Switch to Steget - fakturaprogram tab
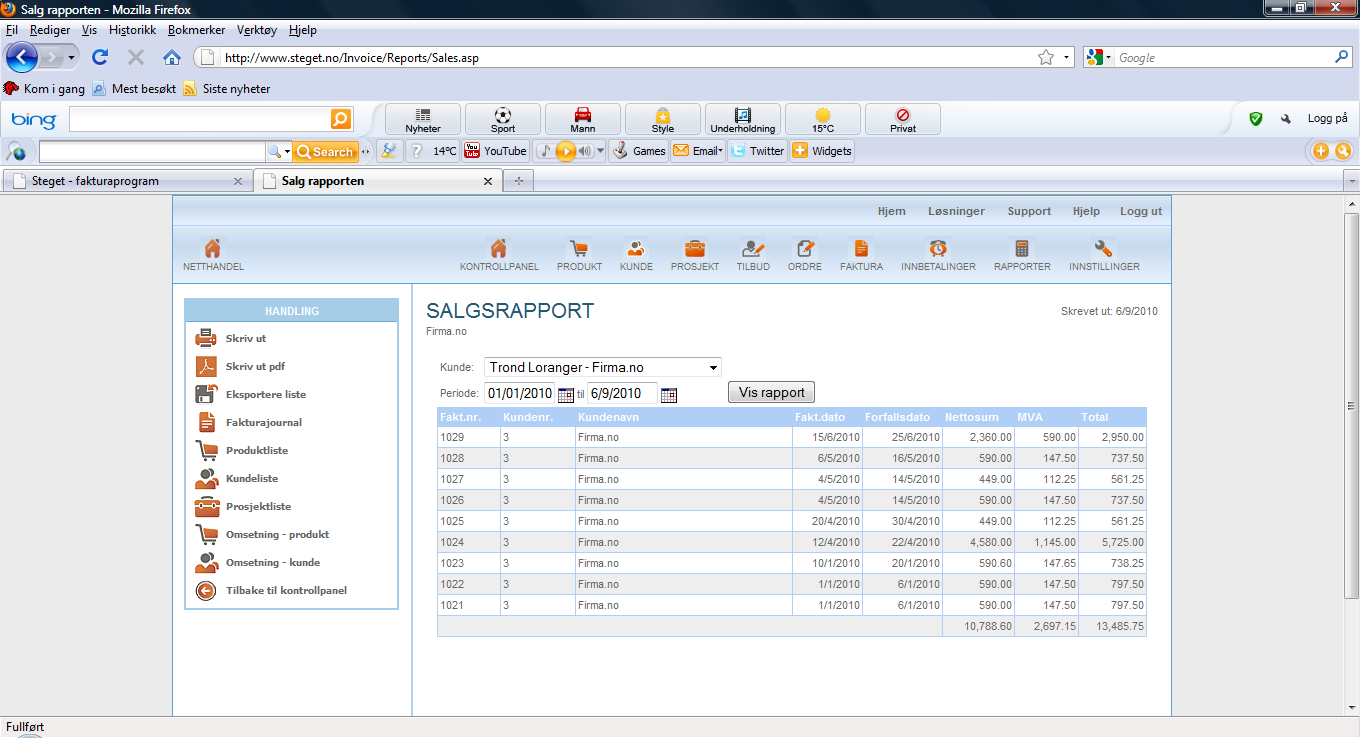This screenshot has width=1360, height=738. tap(126, 181)
